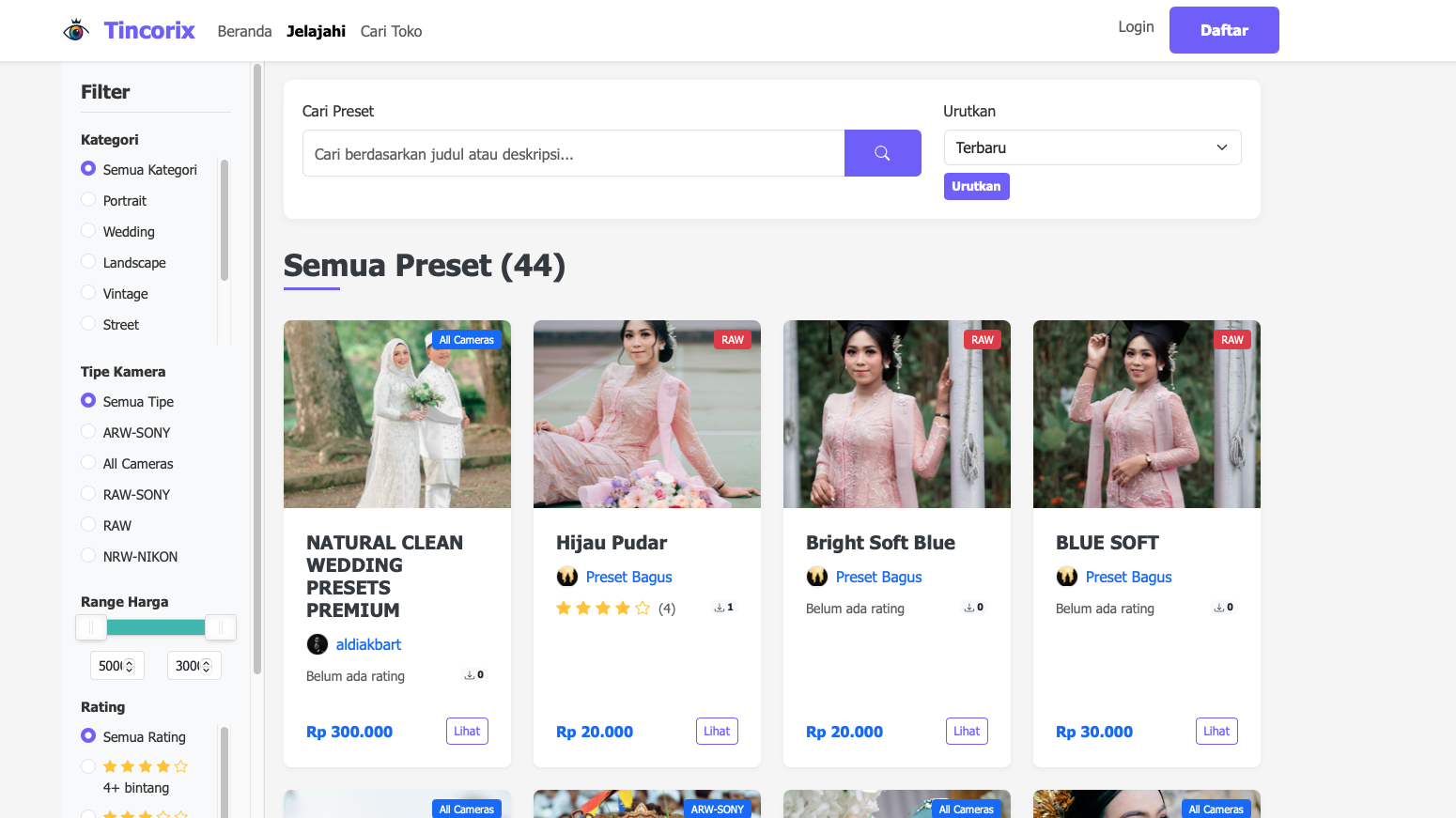Image resolution: width=1456 pixels, height=818 pixels.
Task: Open the Urutkan Terbaru dropdown
Action: coord(1092,147)
